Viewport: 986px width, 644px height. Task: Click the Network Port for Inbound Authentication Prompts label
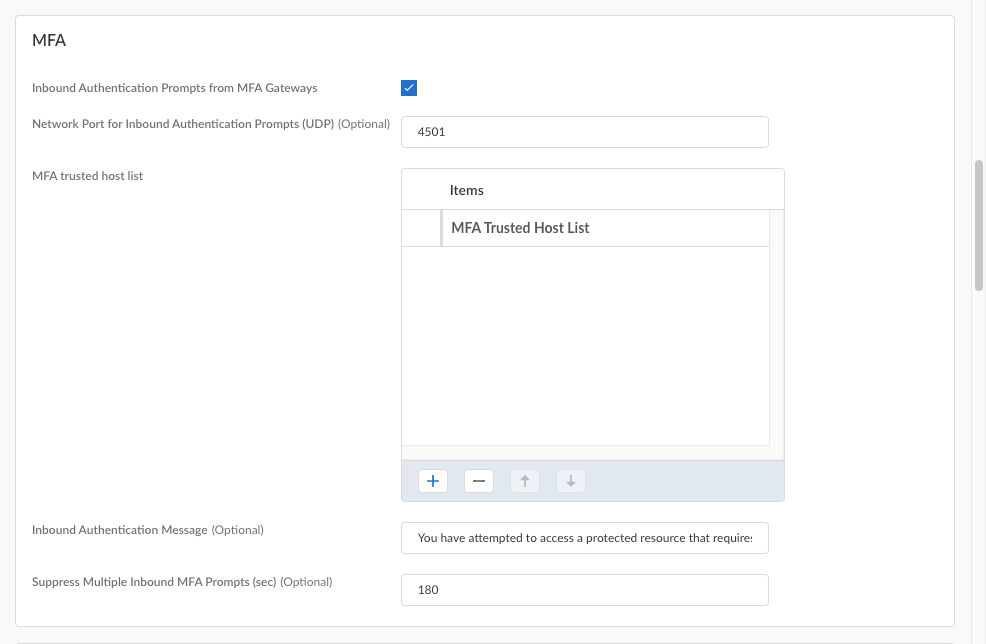[x=184, y=124]
